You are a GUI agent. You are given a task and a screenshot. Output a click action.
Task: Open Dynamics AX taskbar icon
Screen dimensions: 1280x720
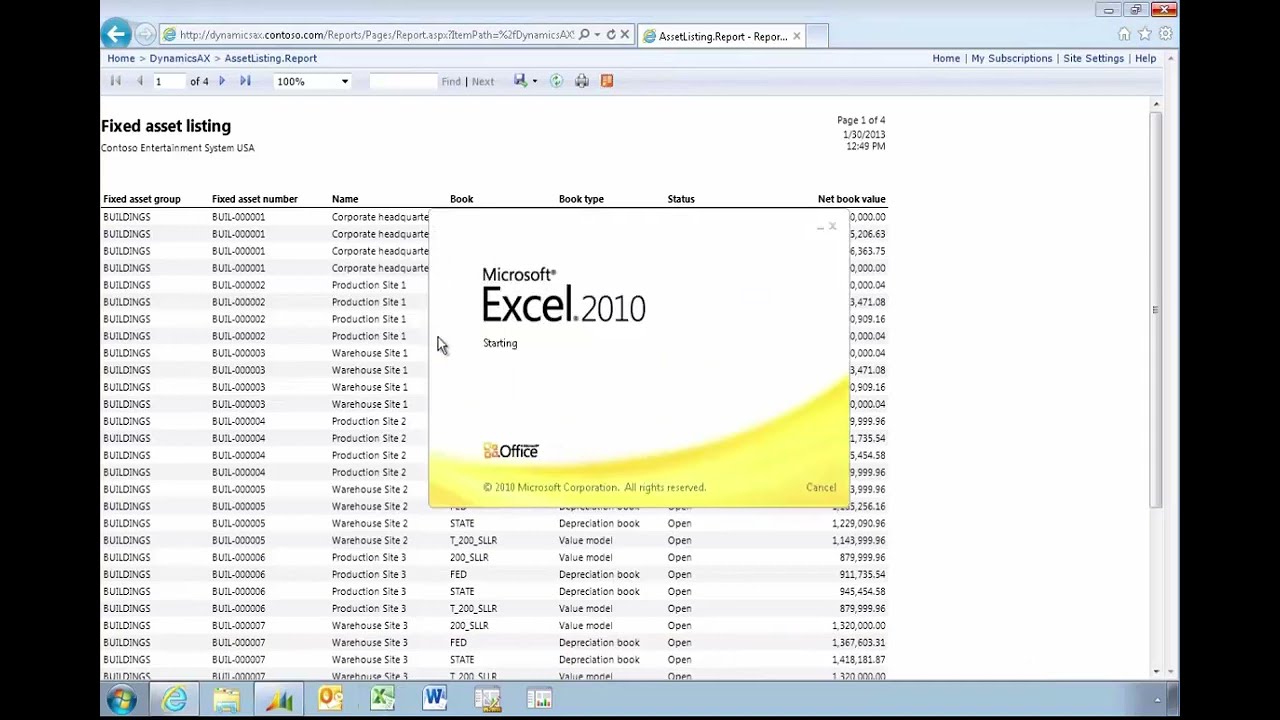[279, 700]
